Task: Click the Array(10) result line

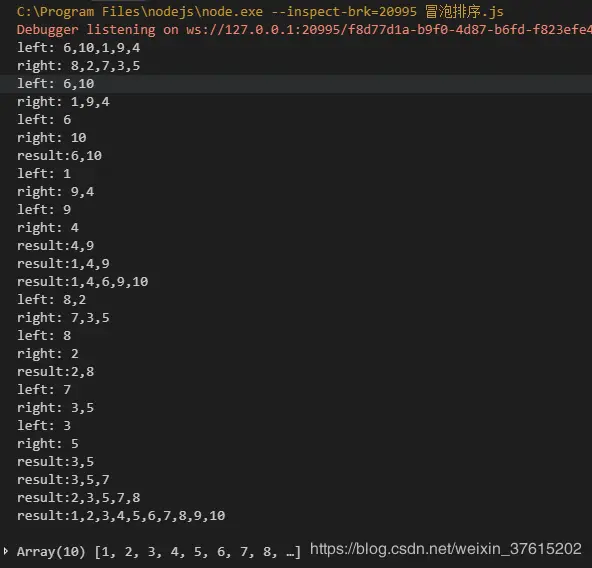Action: click(x=159, y=551)
